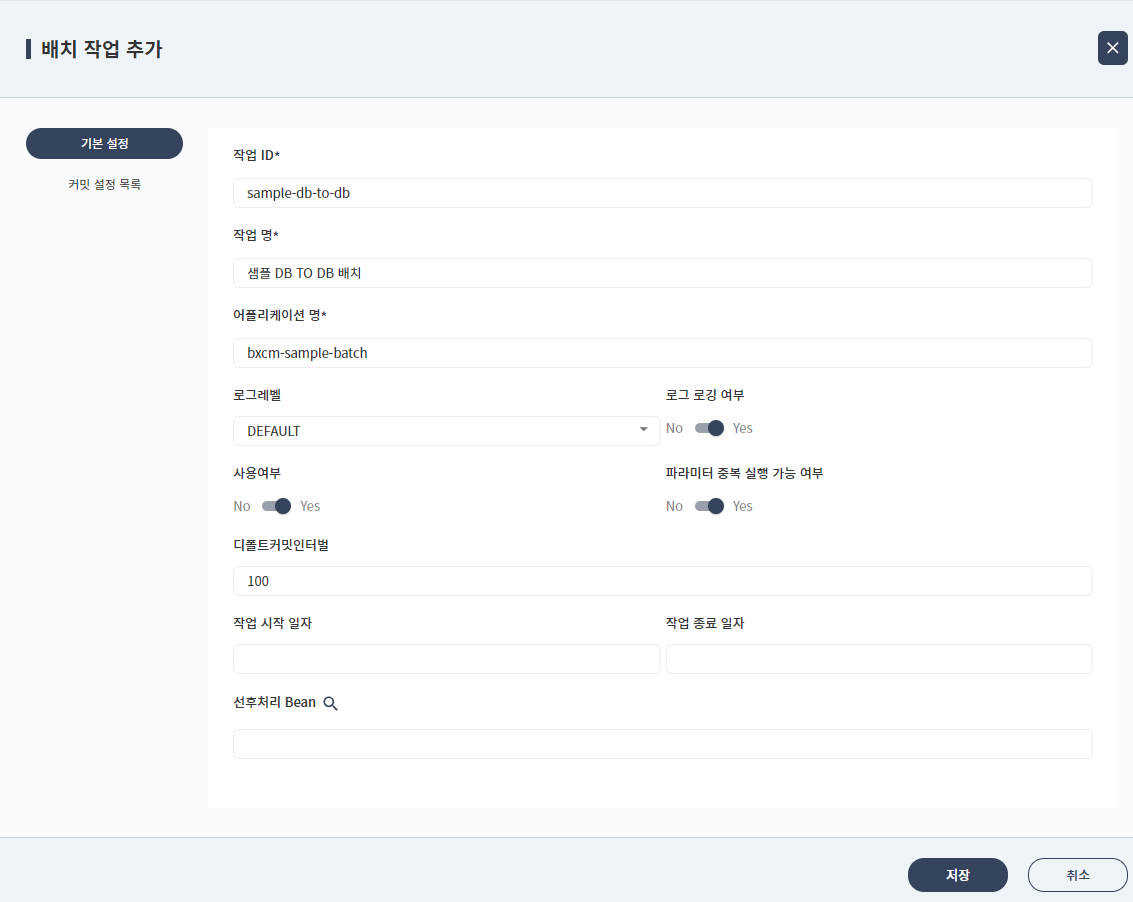Image resolution: width=1133 pixels, height=902 pixels.
Task: Click the Yes label of 파라미터 중복 실행 switch
Action: click(x=742, y=506)
